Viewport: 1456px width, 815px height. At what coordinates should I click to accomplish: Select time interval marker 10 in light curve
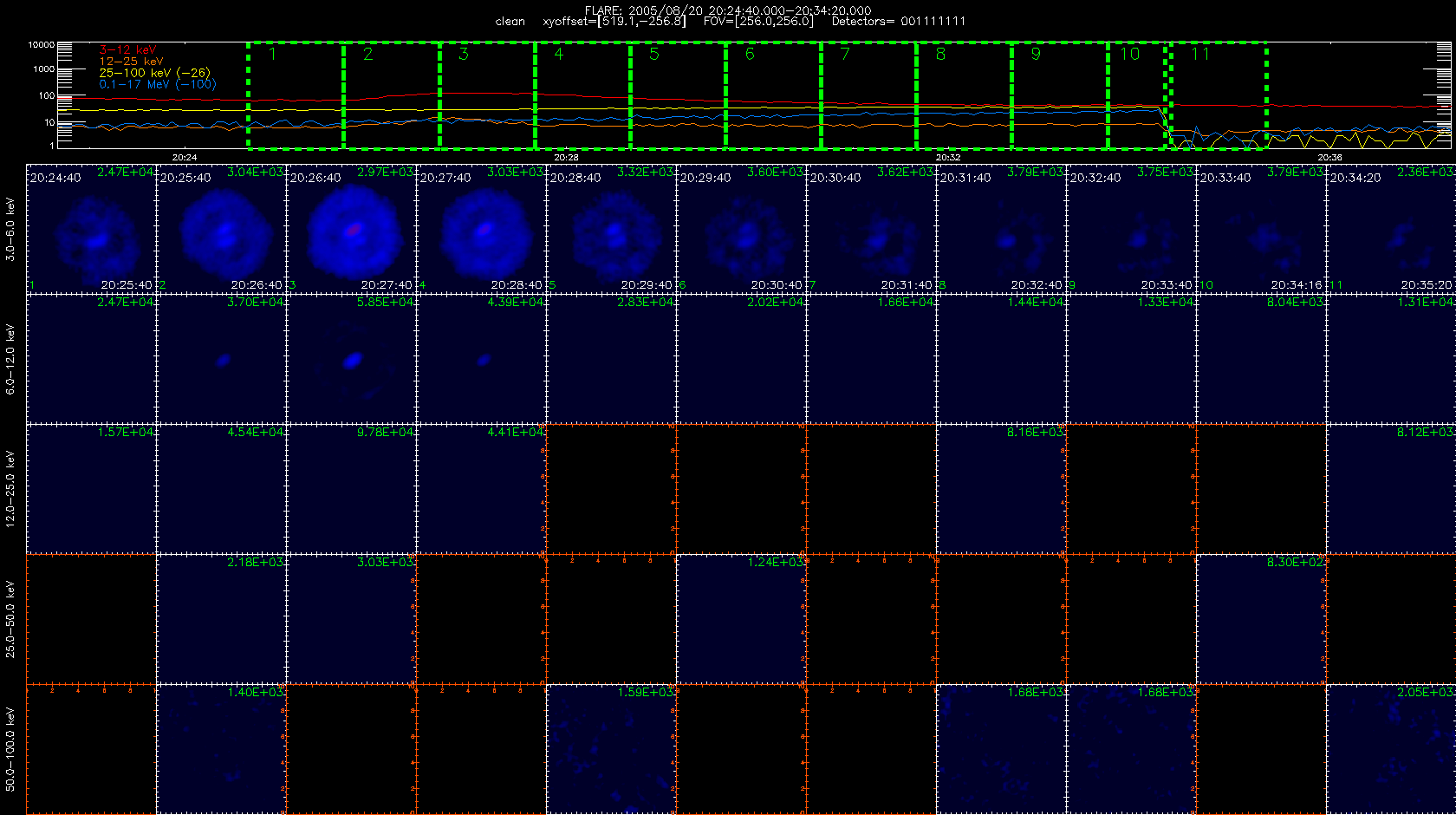(1130, 54)
